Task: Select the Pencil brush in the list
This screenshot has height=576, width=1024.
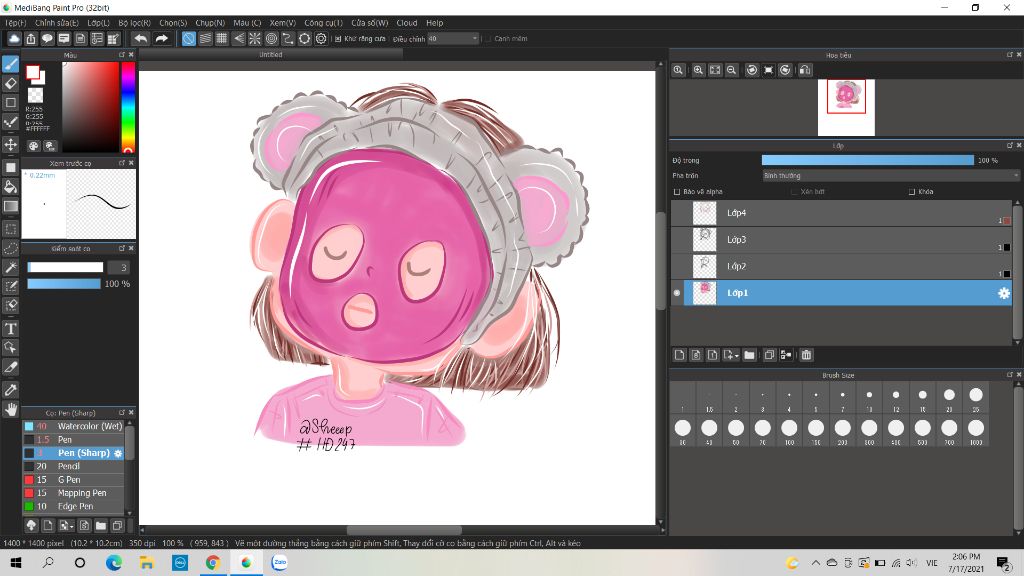Action: coord(74,466)
